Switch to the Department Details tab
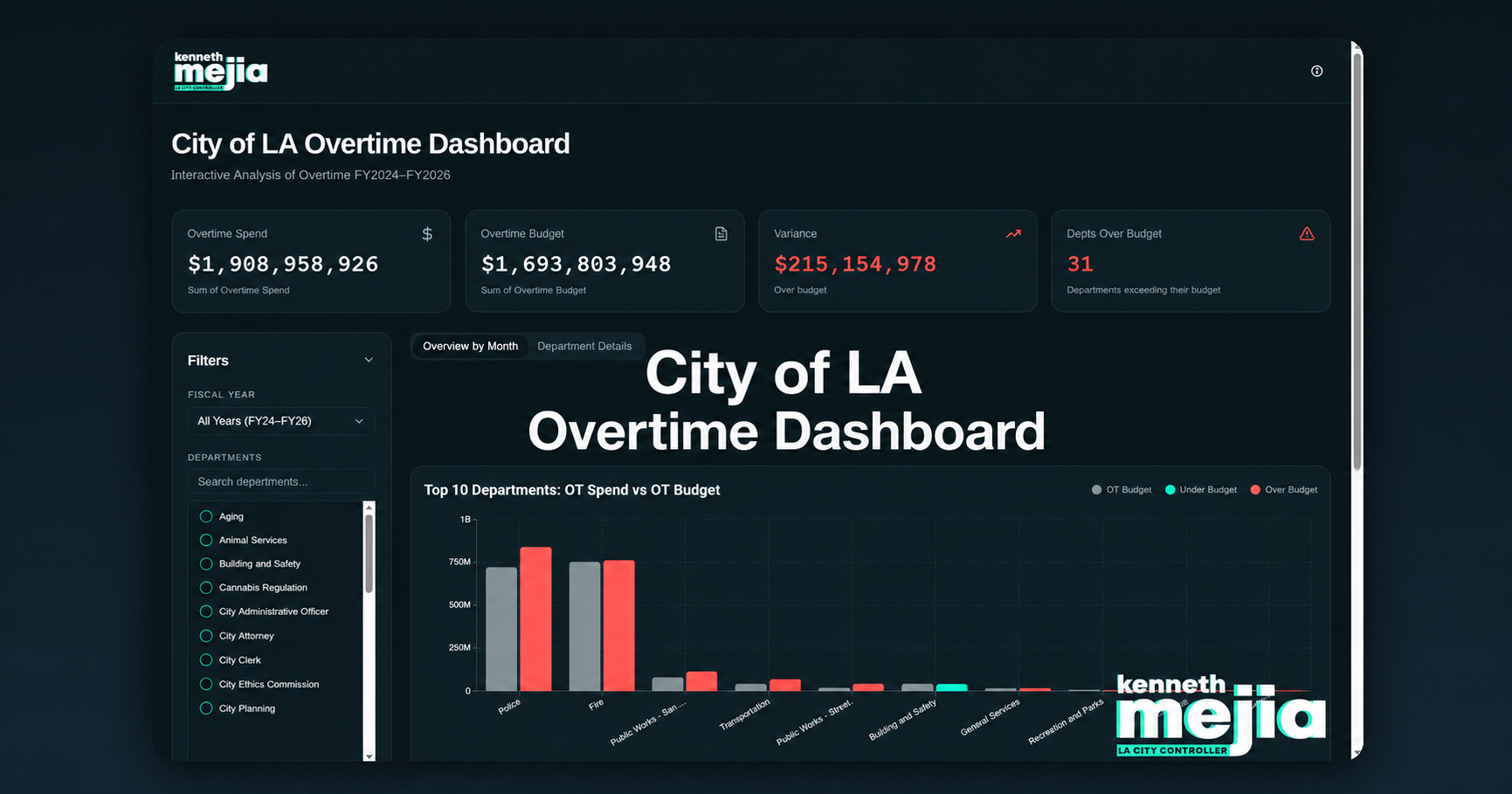The width and height of the screenshot is (1512, 794). tap(584, 347)
